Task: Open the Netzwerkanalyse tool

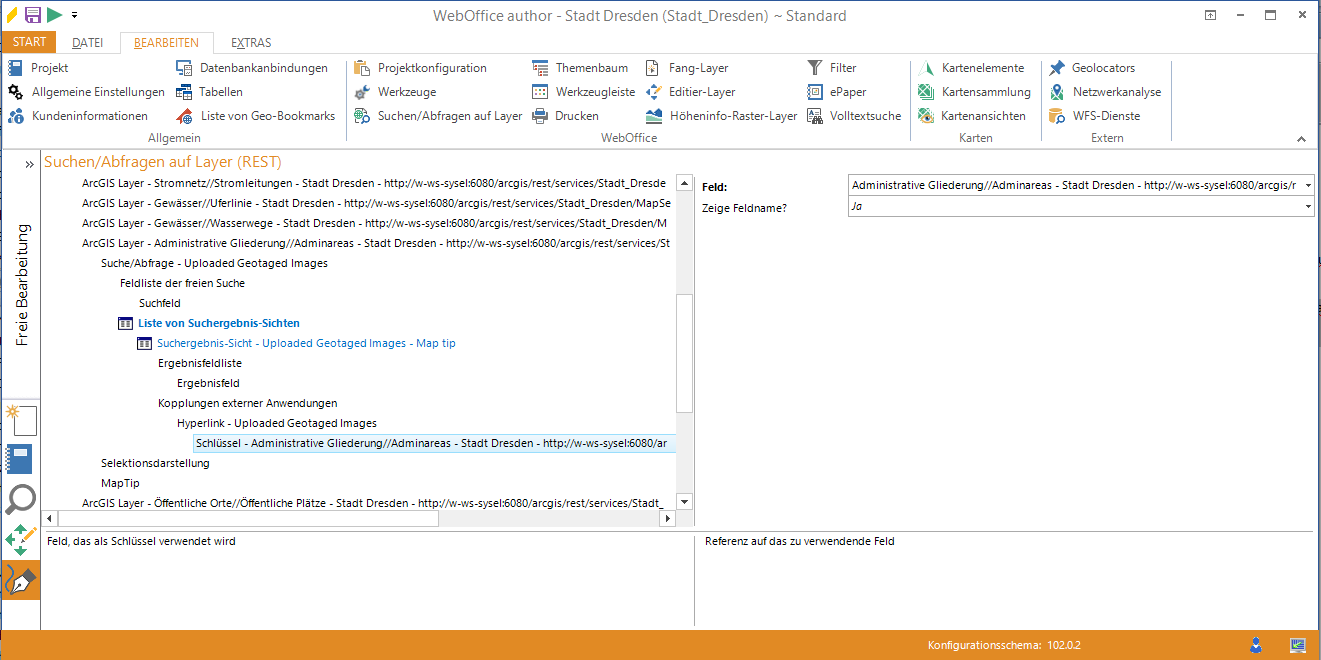Action: pyautogui.click(x=1057, y=92)
